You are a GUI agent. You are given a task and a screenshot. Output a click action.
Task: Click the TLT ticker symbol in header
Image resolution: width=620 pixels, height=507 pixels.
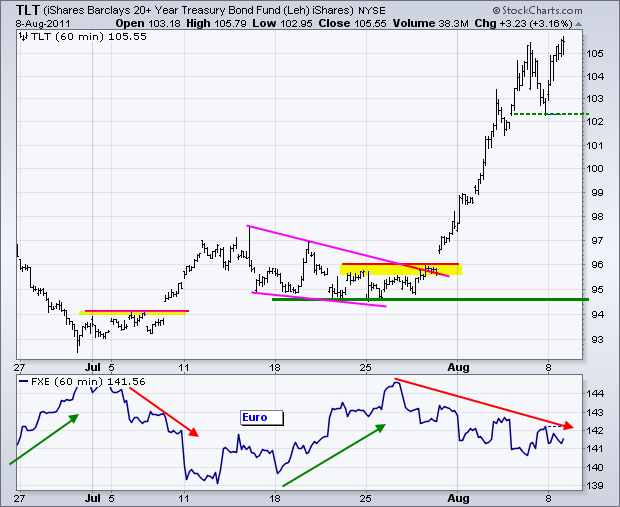[x=28, y=10]
